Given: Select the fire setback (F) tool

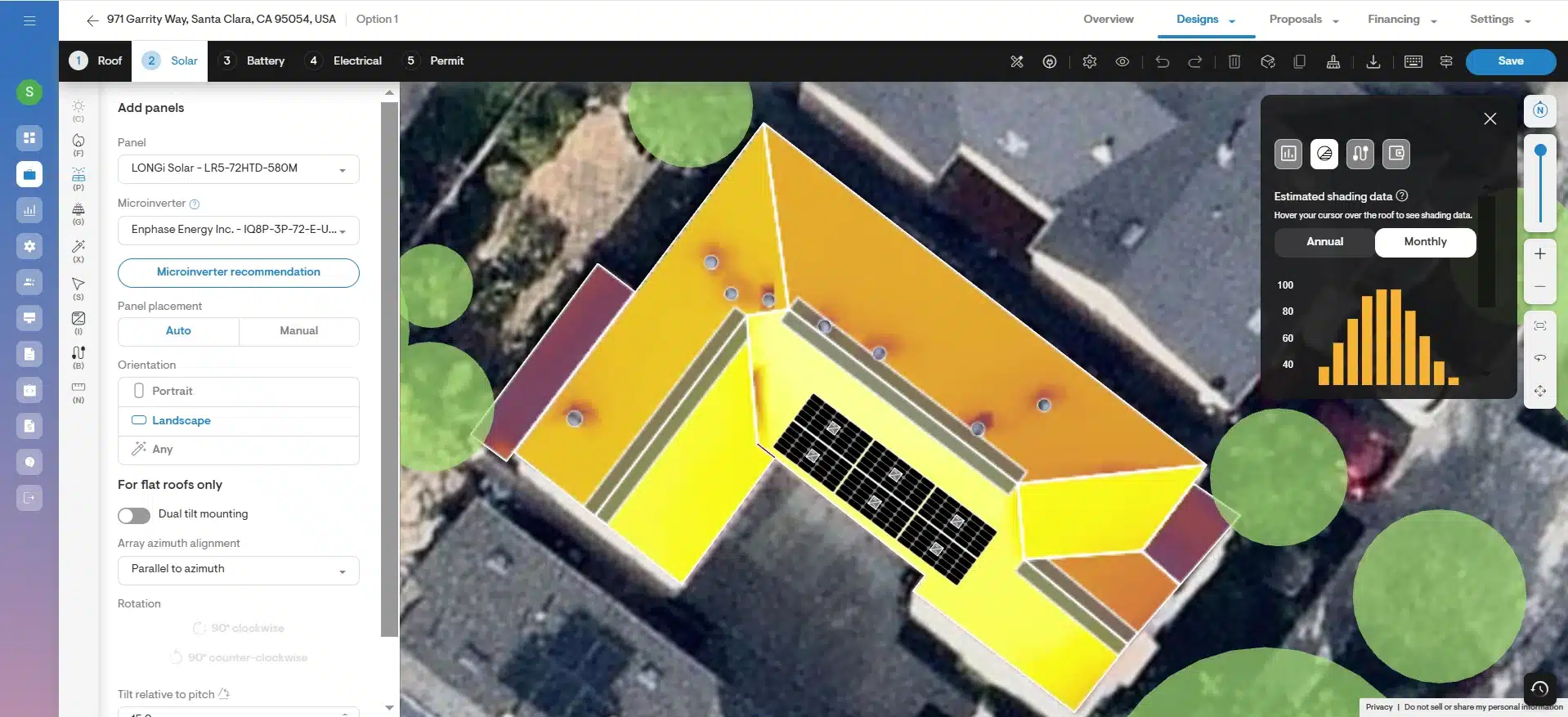Looking at the screenshot, I should point(78,143).
